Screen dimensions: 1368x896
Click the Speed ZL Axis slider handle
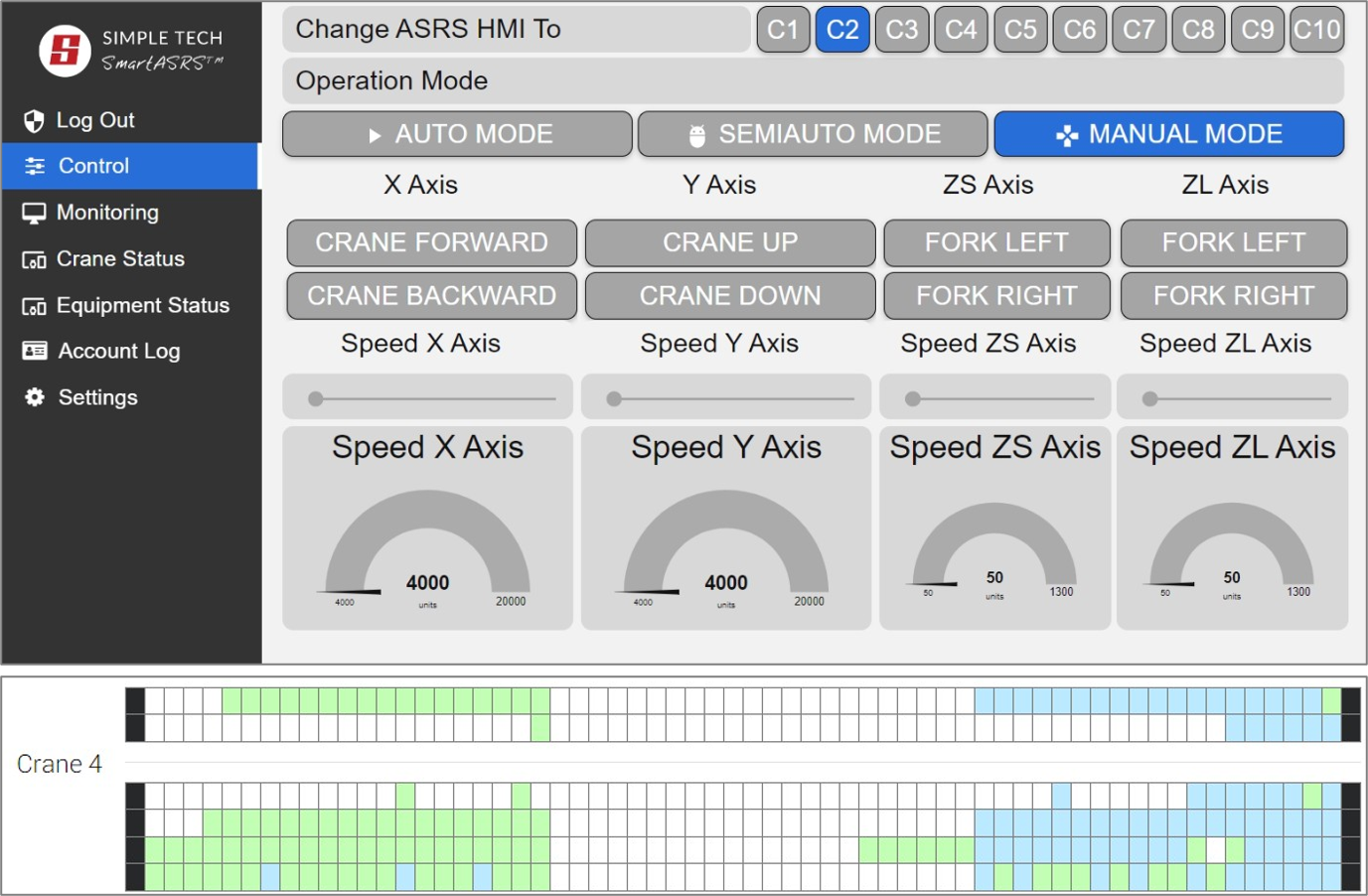pyautogui.click(x=1150, y=399)
